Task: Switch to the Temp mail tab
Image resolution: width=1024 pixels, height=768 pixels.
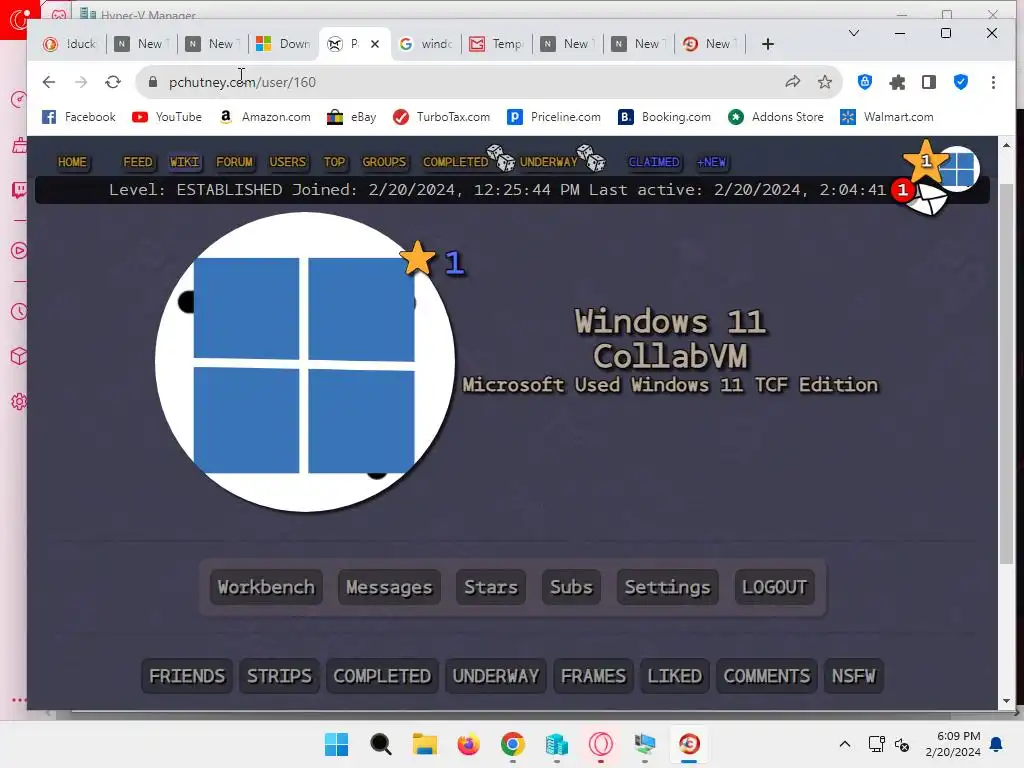Action: click(x=497, y=44)
